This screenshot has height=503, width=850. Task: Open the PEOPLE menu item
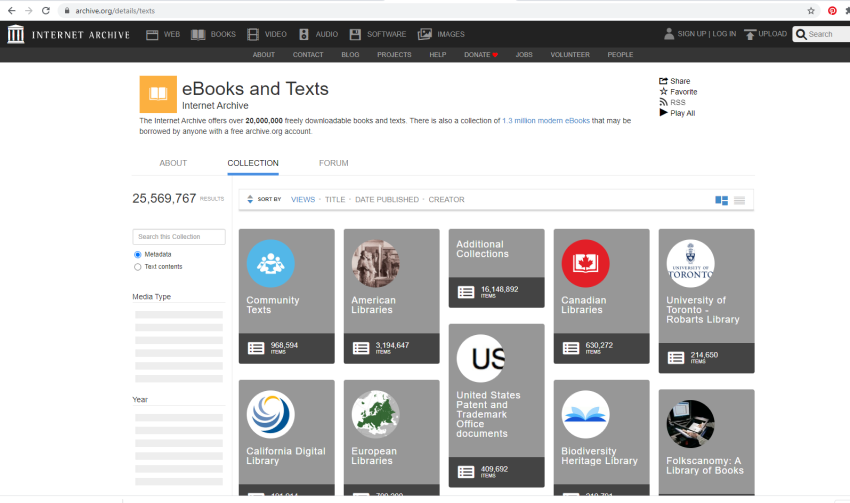(620, 55)
